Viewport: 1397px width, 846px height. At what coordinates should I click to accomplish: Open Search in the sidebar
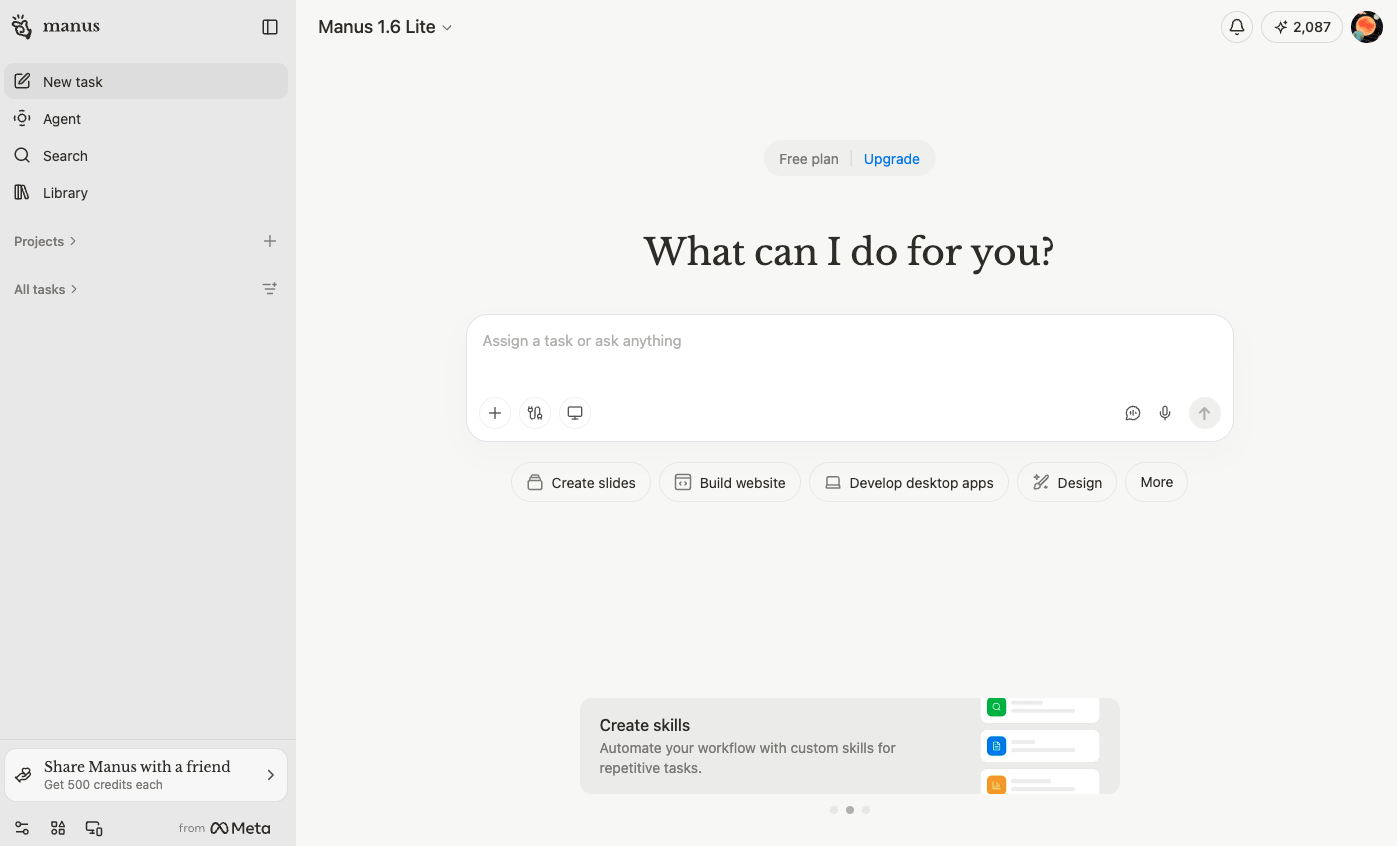coord(146,156)
